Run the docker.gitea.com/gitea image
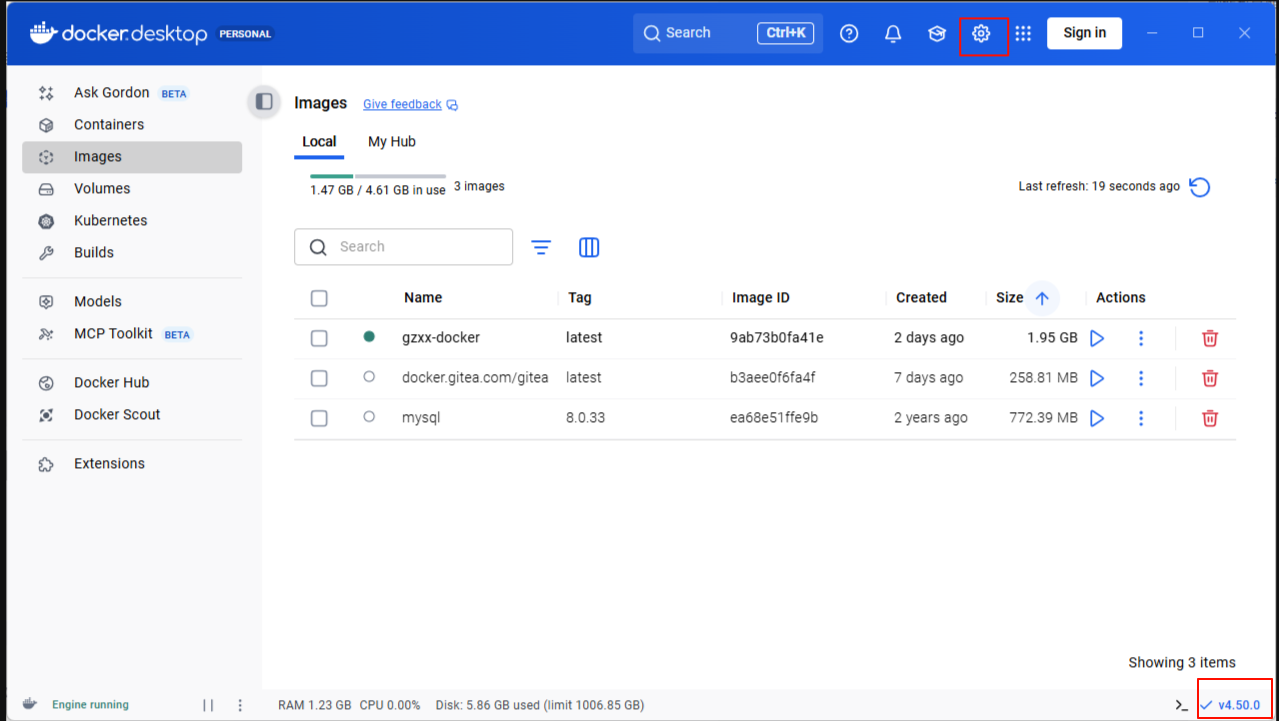Image resolution: width=1279 pixels, height=721 pixels. [x=1097, y=378]
